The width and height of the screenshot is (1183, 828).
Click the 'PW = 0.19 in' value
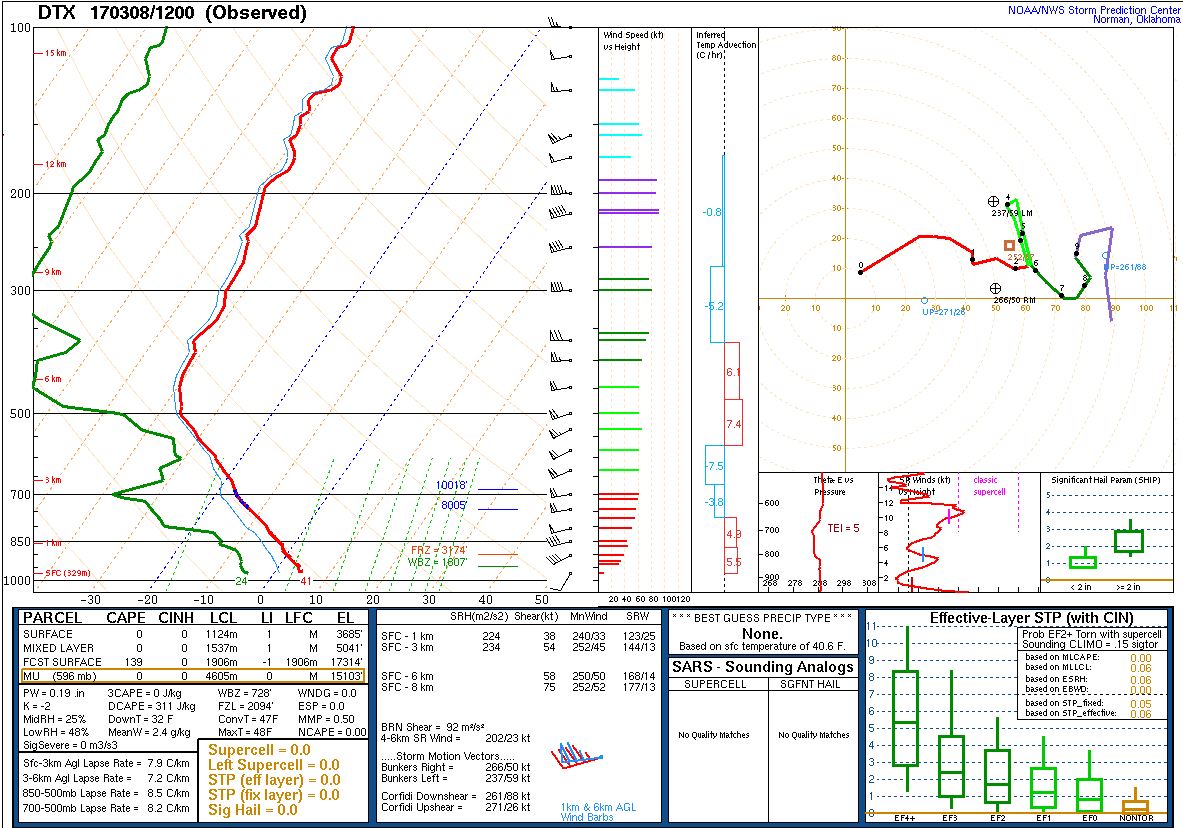(x=54, y=693)
